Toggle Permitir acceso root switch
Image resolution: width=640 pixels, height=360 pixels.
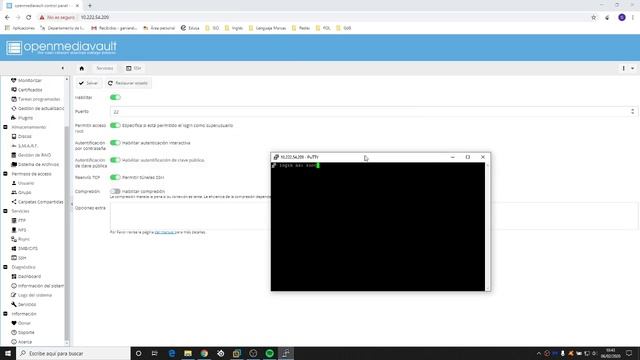(115, 125)
